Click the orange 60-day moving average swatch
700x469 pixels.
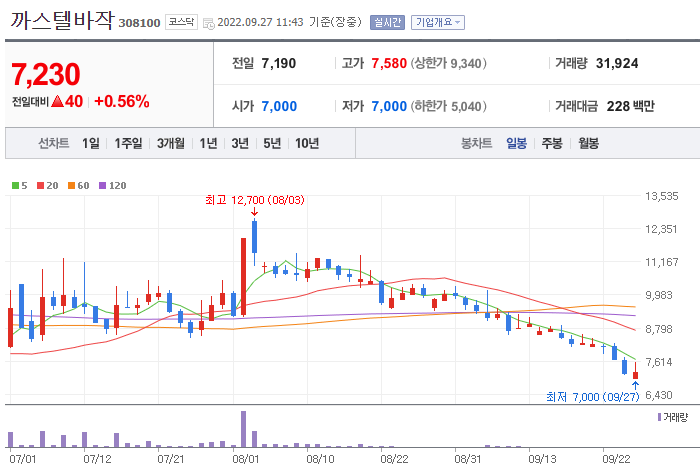tap(71, 186)
